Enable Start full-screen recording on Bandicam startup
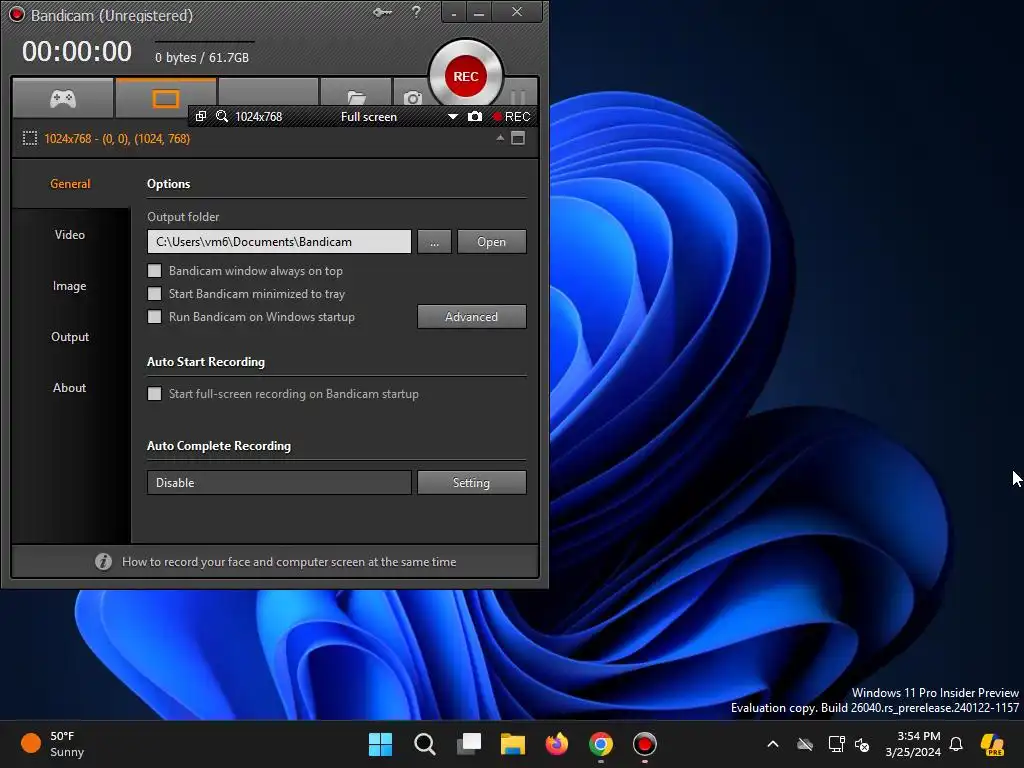This screenshot has height=768, width=1024. click(155, 394)
